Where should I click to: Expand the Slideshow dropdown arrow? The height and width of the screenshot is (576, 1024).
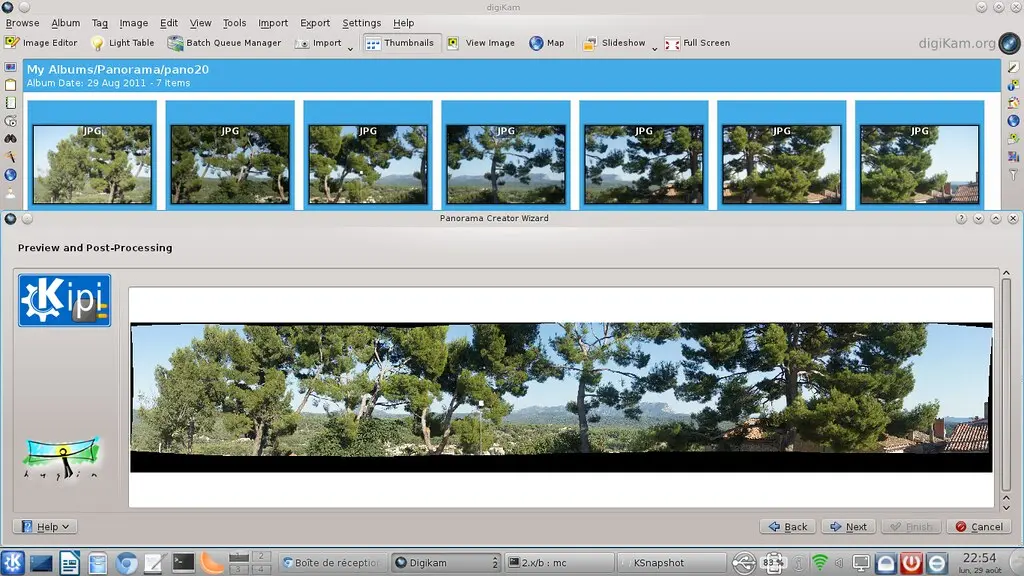(x=655, y=48)
